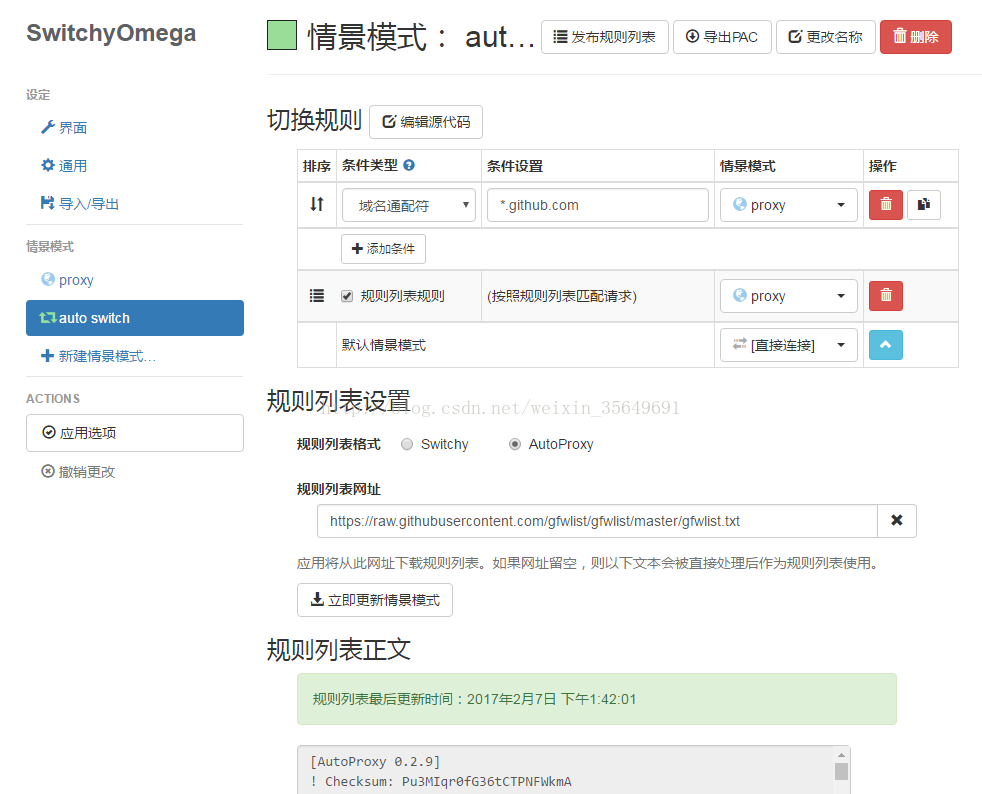
Task: Clear the rule list URL with X button
Action: 897,521
